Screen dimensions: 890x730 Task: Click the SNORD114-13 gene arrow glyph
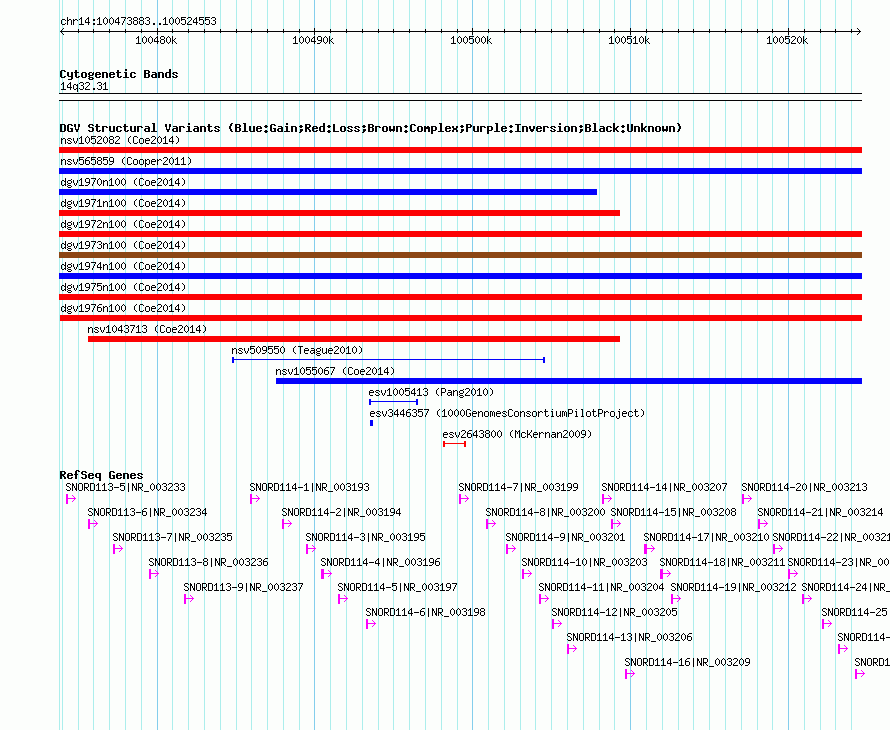[x=572, y=649]
